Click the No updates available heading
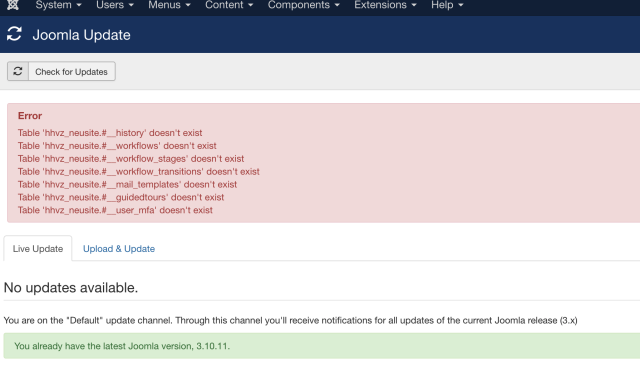 71,288
